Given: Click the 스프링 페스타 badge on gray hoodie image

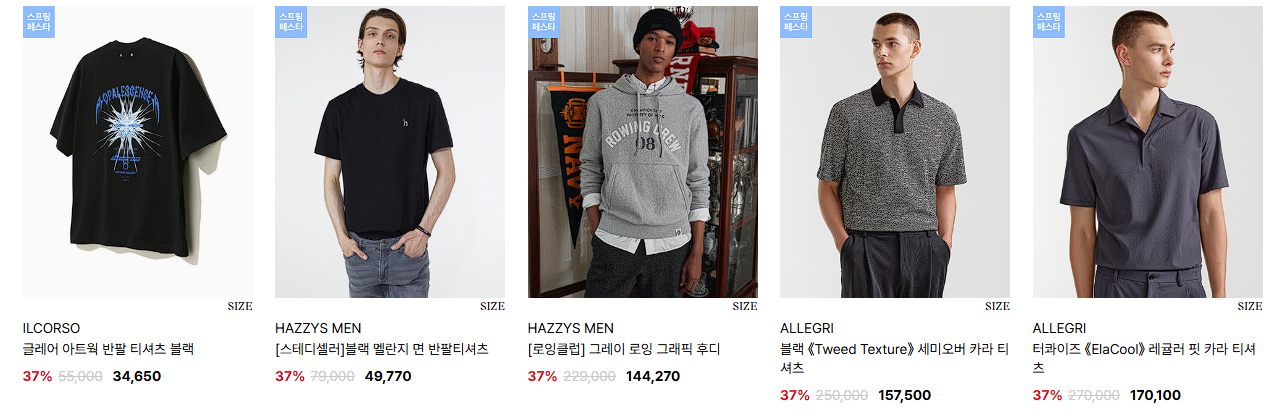Looking at the screenshot, I should [544, 22].
